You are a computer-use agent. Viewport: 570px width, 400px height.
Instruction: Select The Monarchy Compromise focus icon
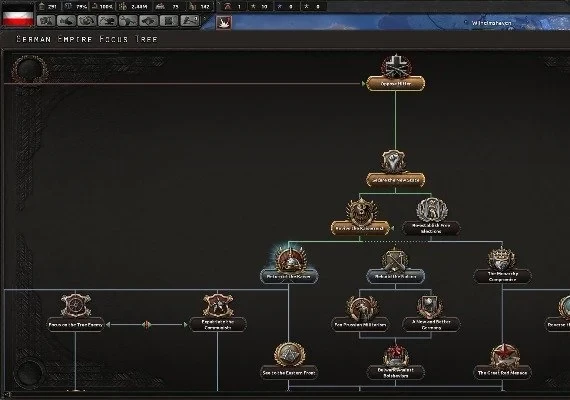point(502,259)
